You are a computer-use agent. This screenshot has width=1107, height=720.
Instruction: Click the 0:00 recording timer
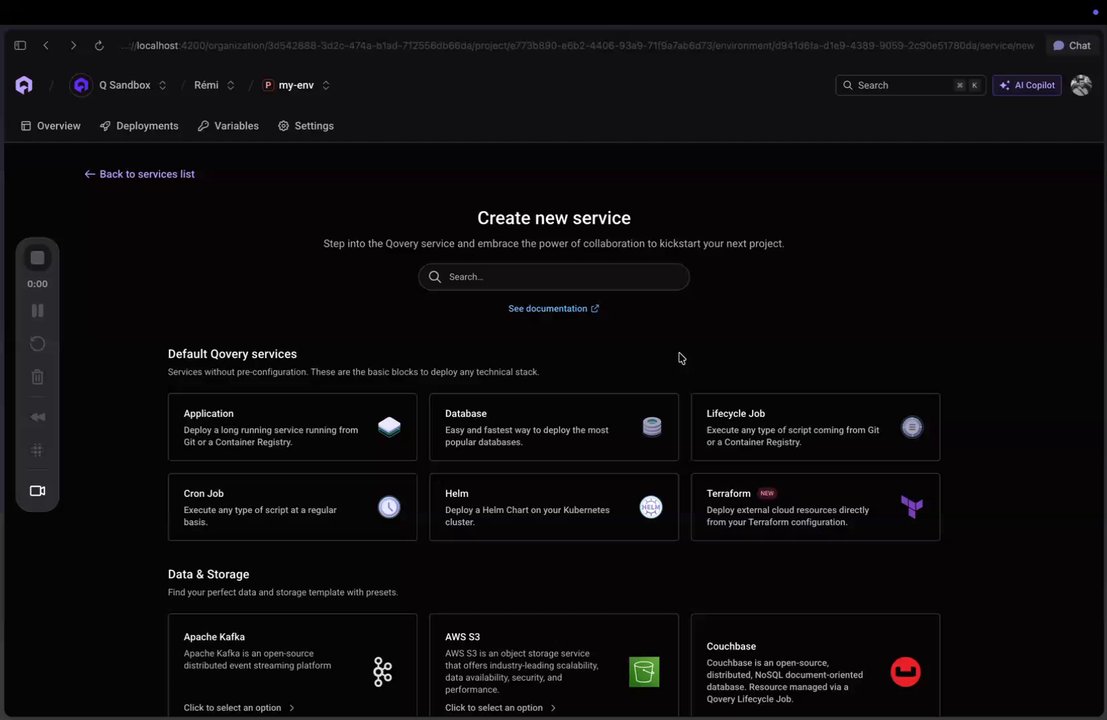[37, 284]
